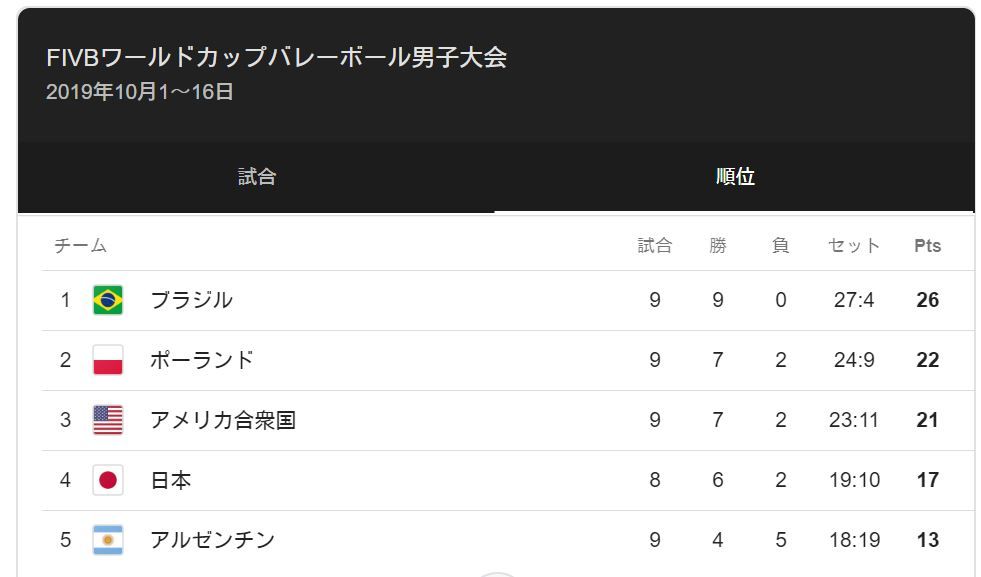Click the 勝 column header
The image size is (981, 577).
point(718,245)
